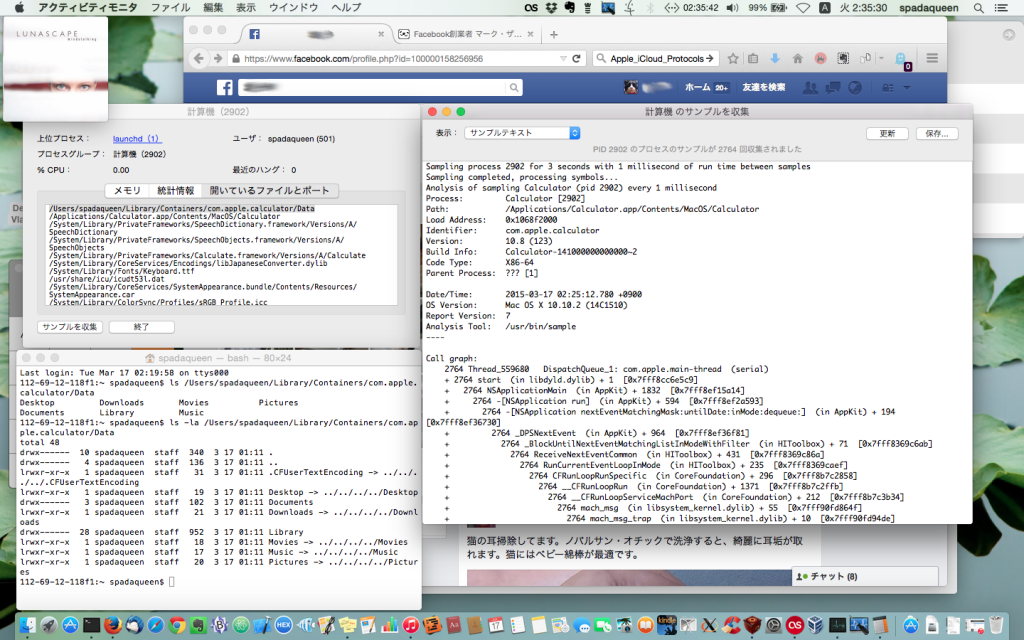Open the Firefox downloads arrow
Screen dimensions: 1024x640
(x=775, y=58)
